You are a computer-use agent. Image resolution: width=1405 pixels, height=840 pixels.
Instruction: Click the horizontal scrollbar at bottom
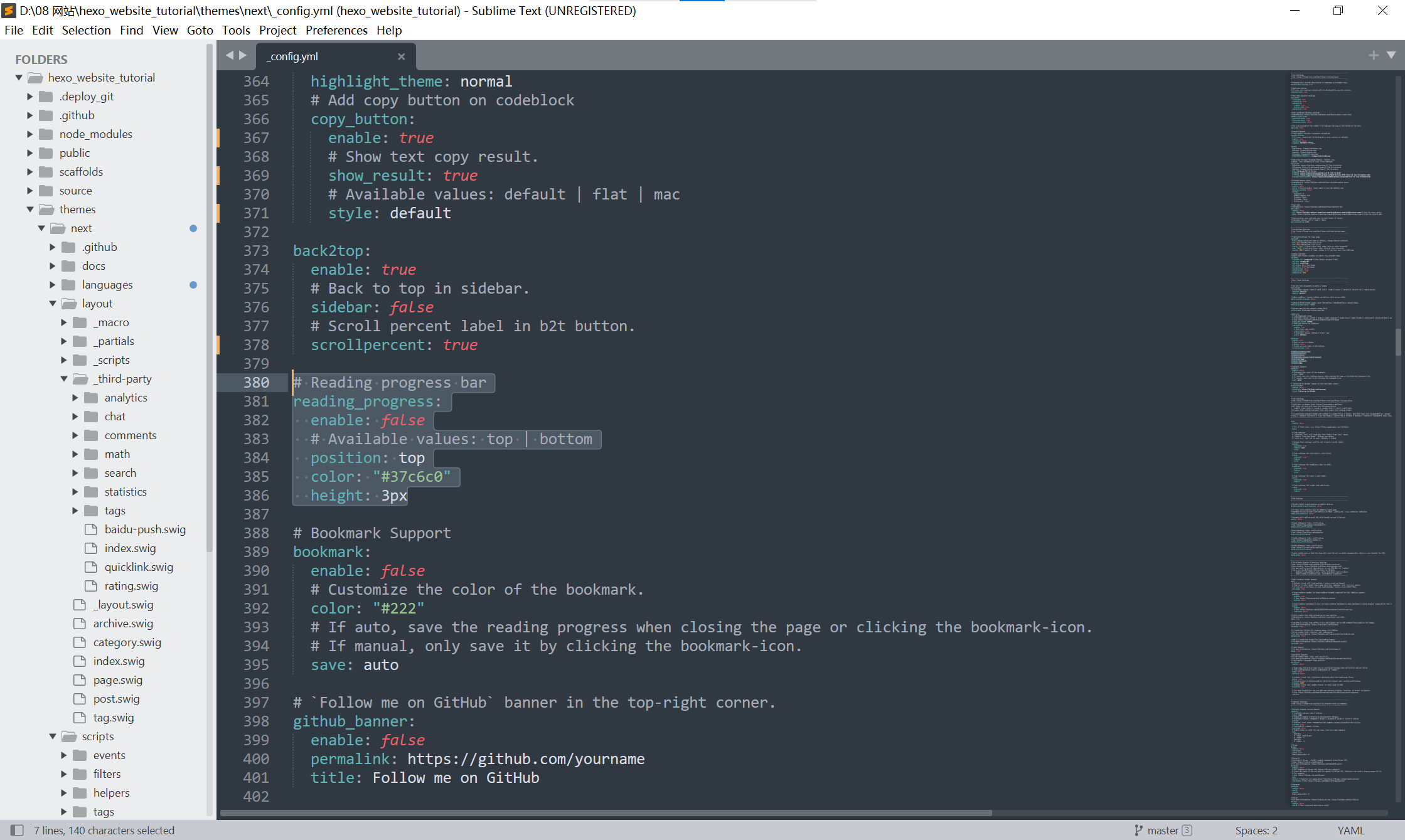click(606, 813)
